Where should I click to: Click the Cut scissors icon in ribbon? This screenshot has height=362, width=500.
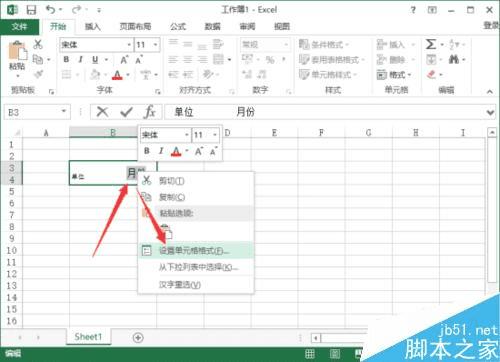pos(38,44)
